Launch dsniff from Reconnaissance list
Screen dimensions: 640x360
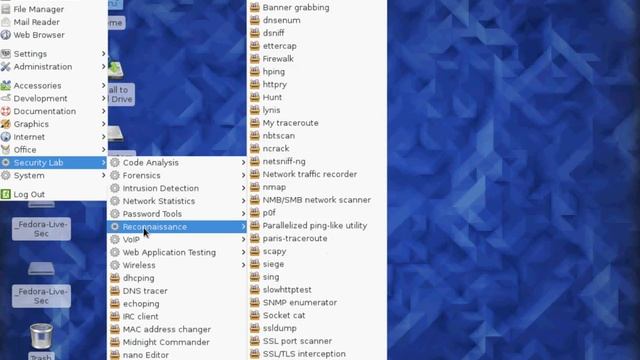[x=317, y=33]
